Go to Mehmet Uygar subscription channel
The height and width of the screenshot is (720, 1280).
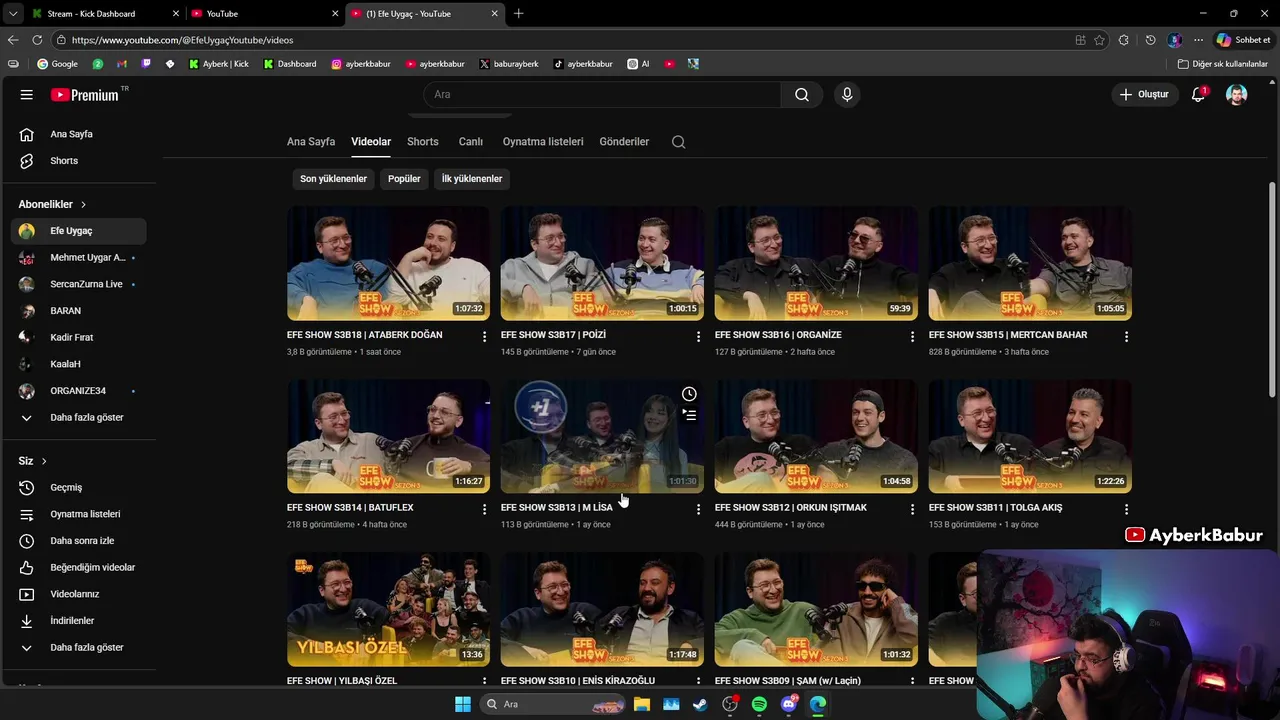pos(78,258)
